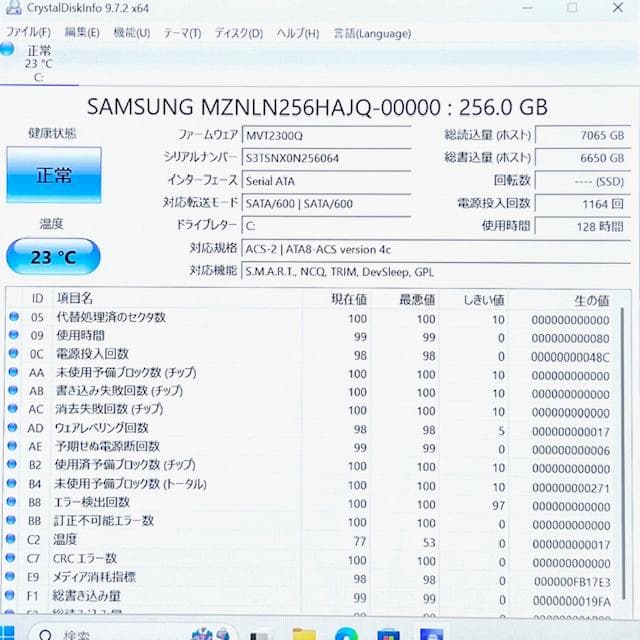Screen dimensions: 640x640
Task: Click the 23 °C temperature button
Action: coord(53,257)
